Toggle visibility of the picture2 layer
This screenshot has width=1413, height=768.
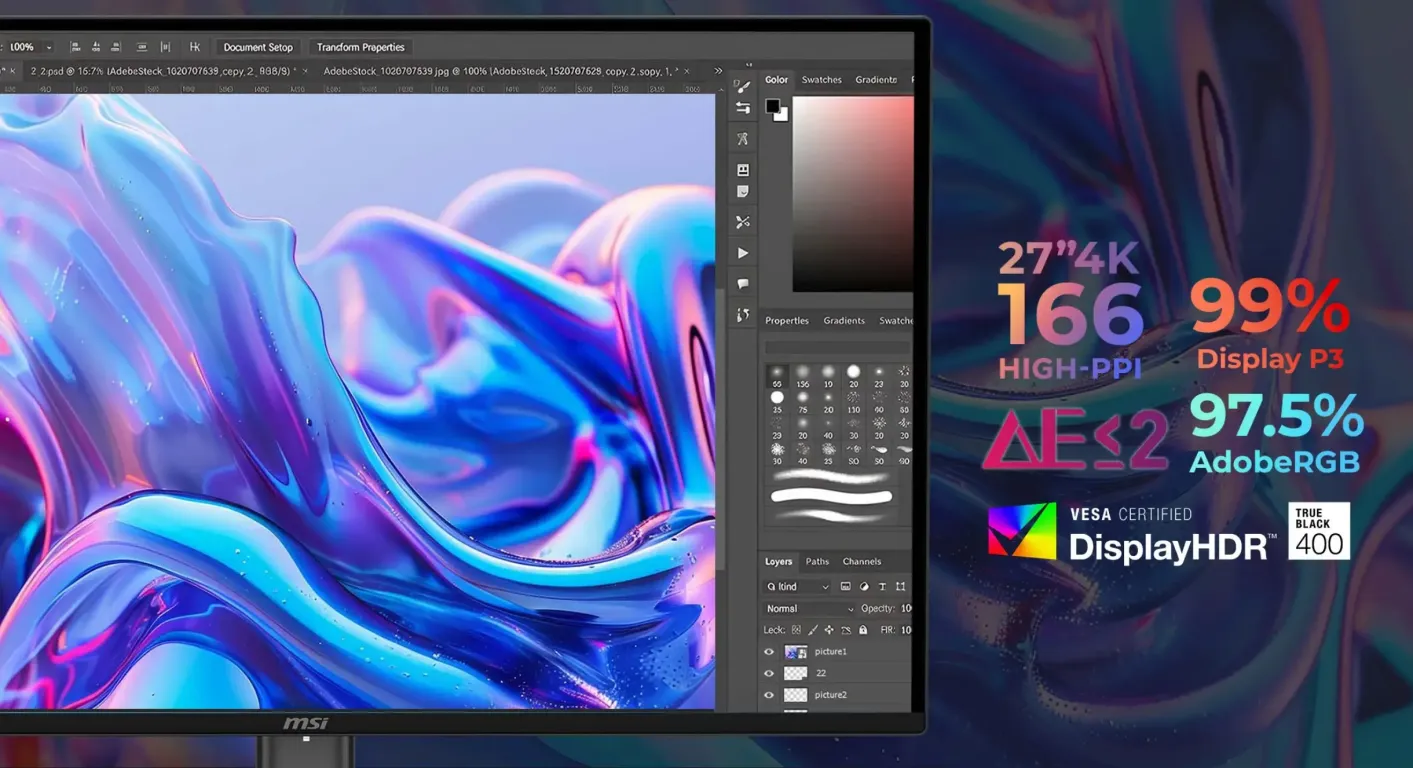pos(769,695)
